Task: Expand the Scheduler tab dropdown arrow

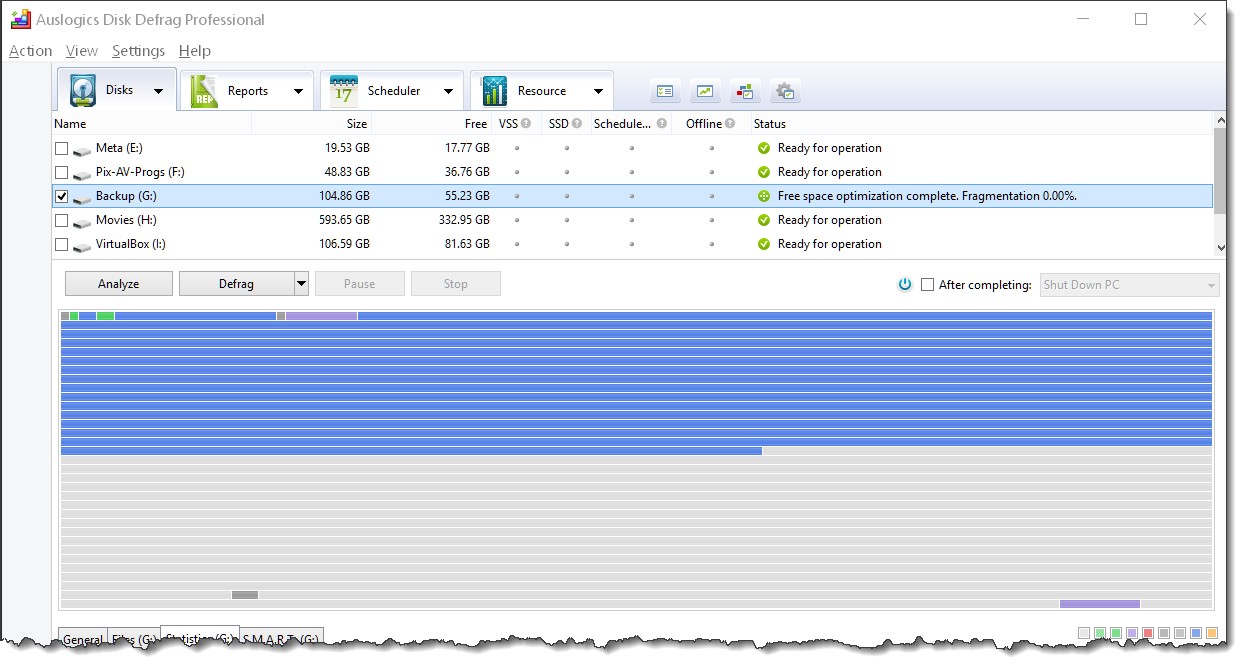Action: pos(448,91)
